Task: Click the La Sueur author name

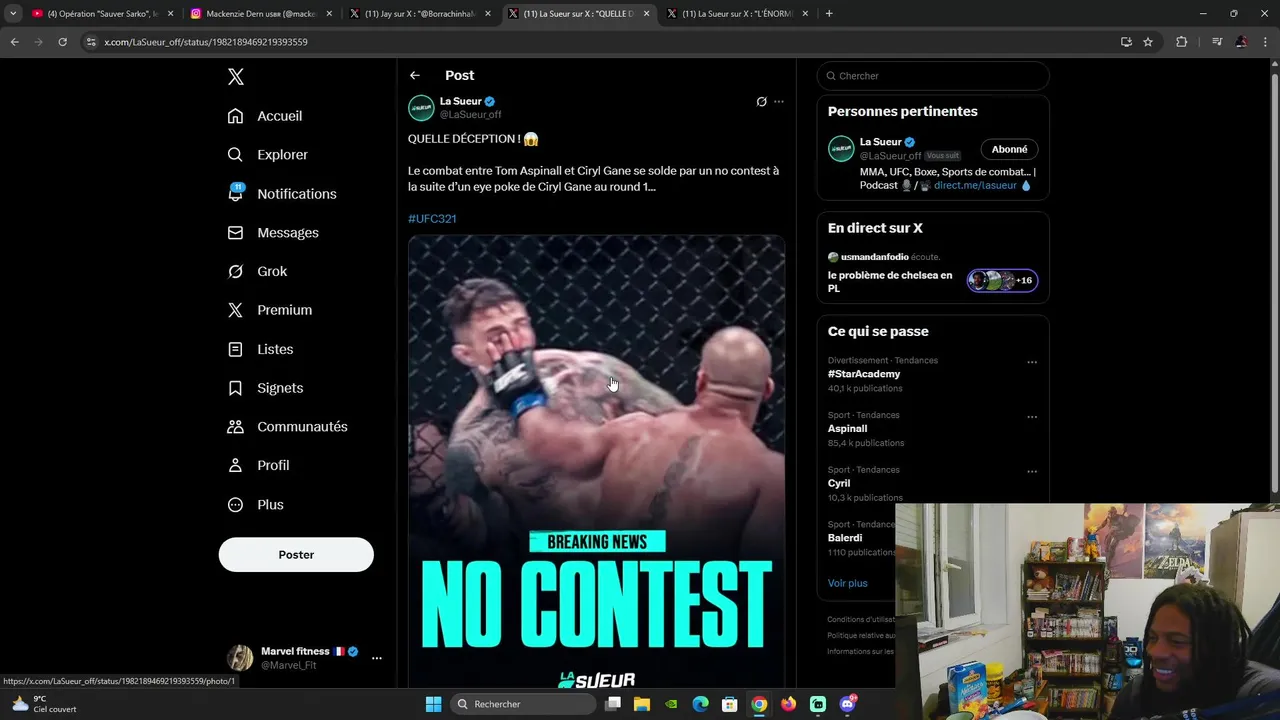Action: (x=461, y=101)
